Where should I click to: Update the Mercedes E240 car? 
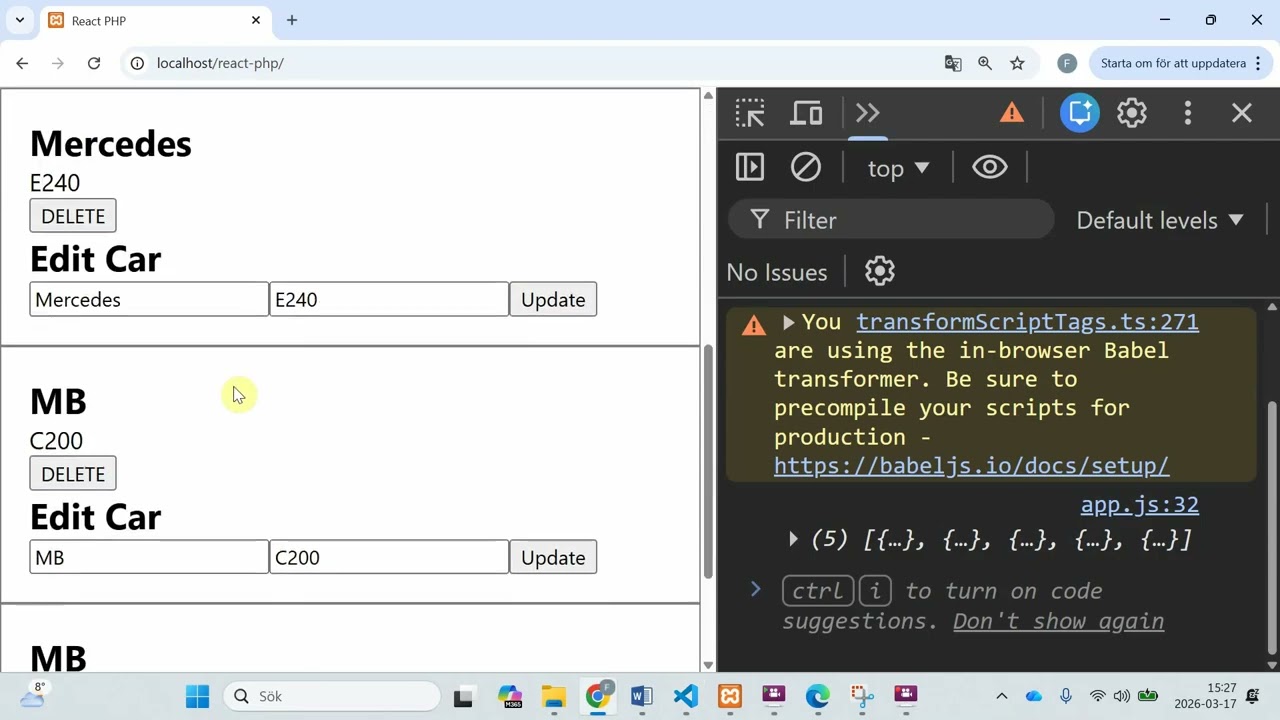click(x=553, y=300)
